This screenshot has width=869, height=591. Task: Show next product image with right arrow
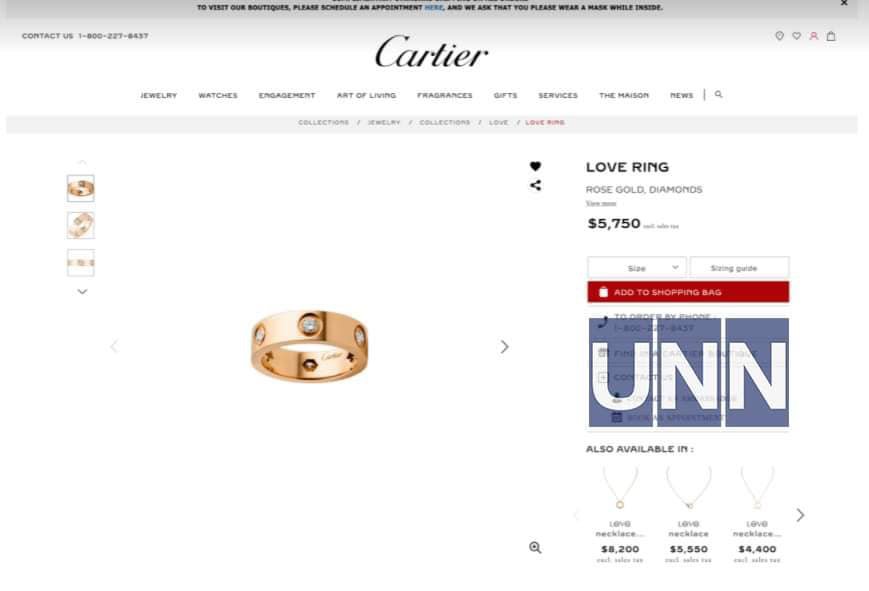click(x=504, y=347)
